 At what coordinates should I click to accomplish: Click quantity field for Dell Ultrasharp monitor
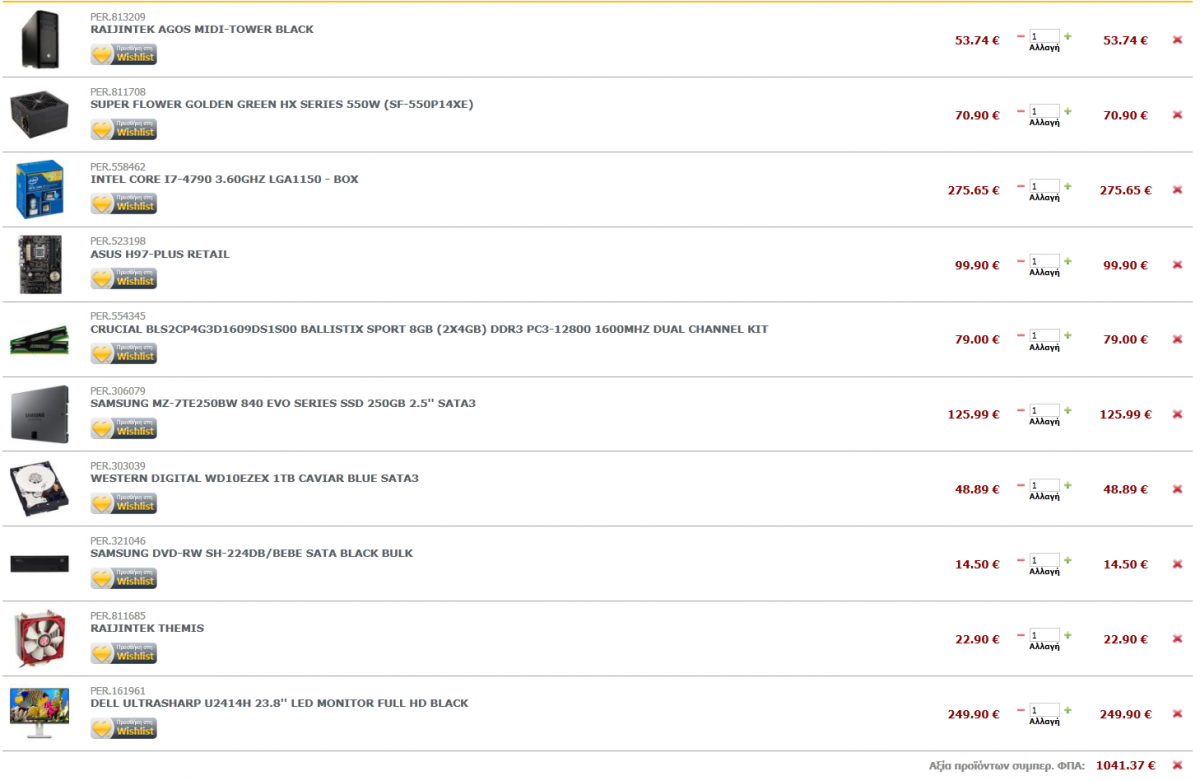click(x=1044, y=710)
